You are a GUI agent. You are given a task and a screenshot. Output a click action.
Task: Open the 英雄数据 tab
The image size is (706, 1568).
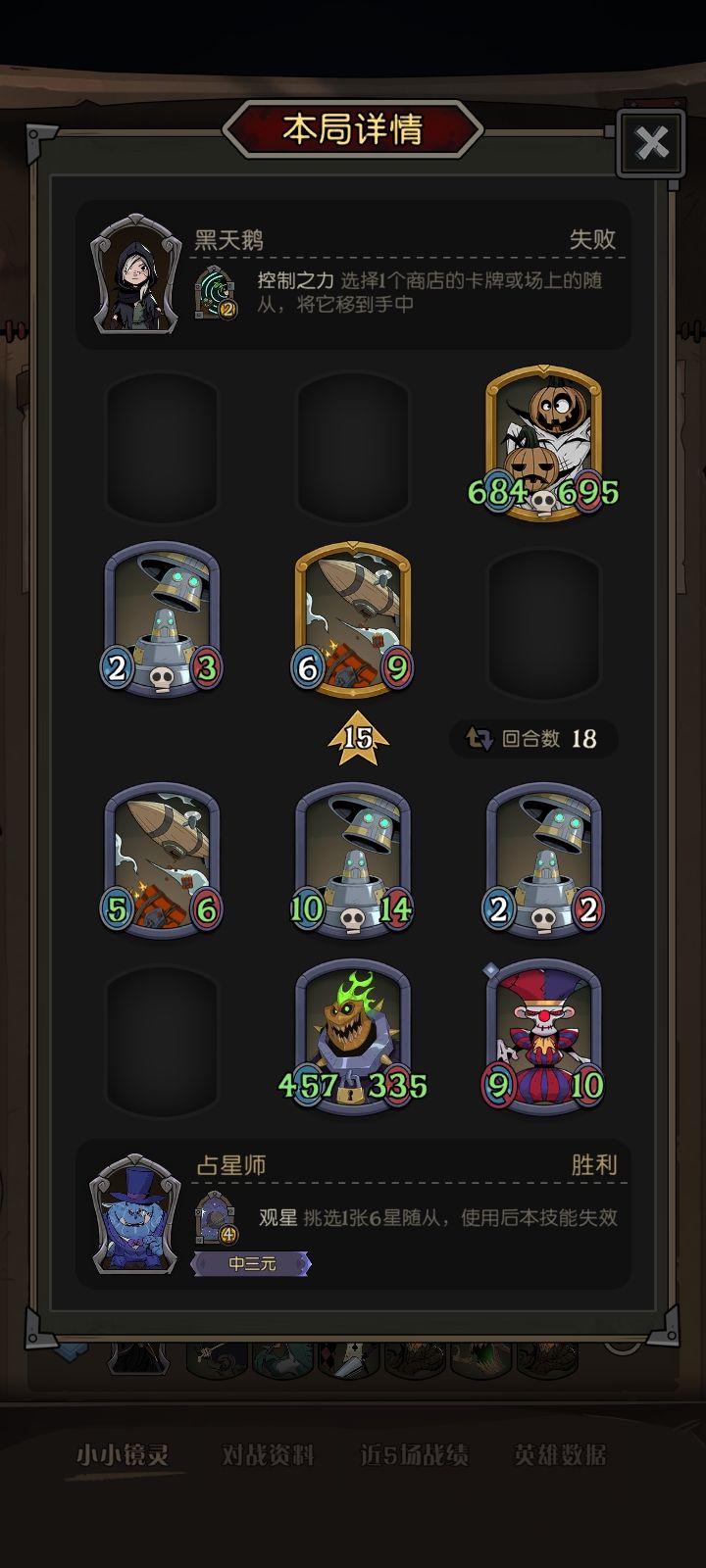tap(560, 1455)
